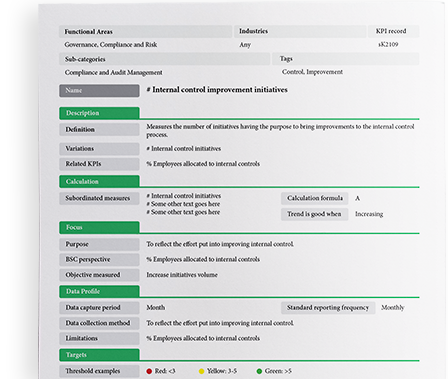Select the definition text starting with Measures
Viewport: 448px width, 385px height.
[x=280, y=131]
